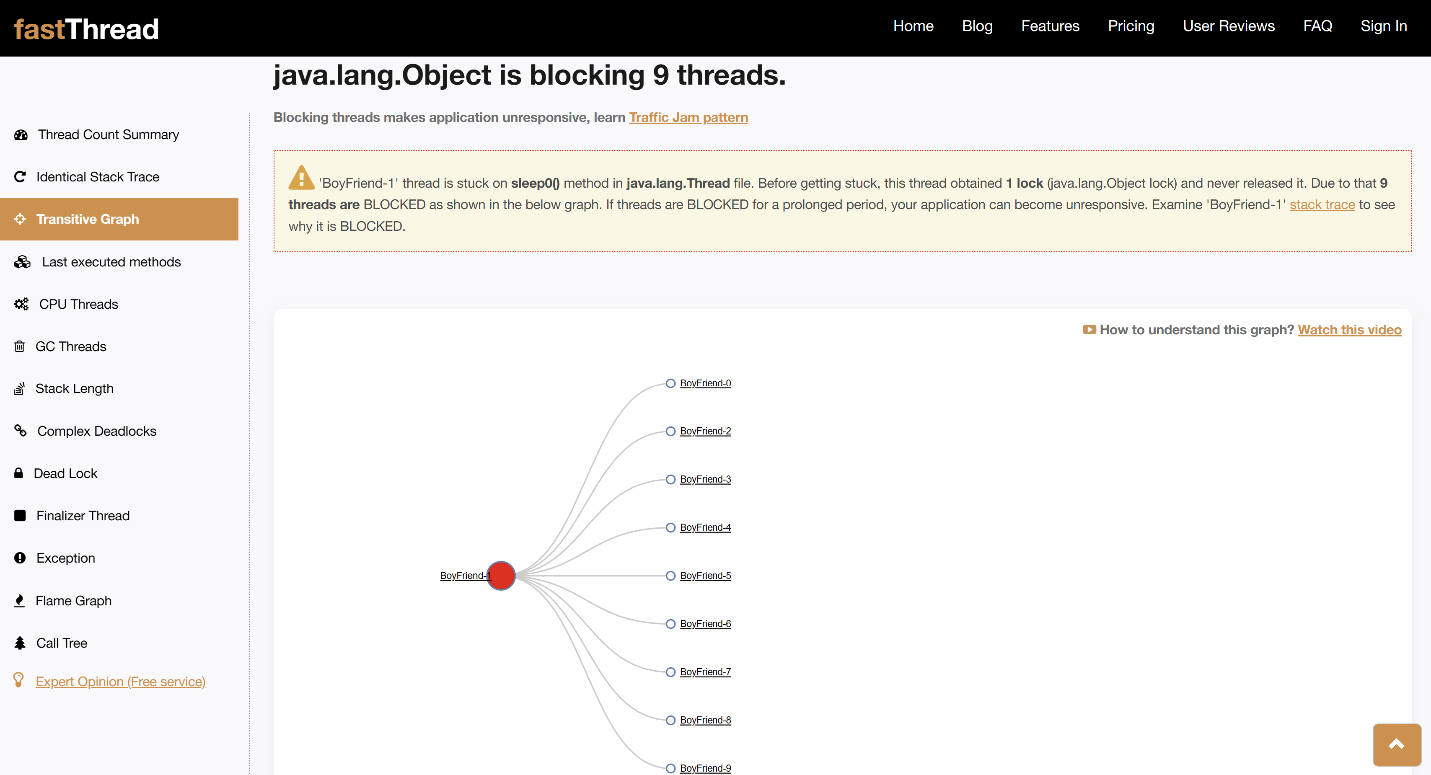Click the BoyFriend-8 thread label
1431x775 pixels.
click(706, 720)
